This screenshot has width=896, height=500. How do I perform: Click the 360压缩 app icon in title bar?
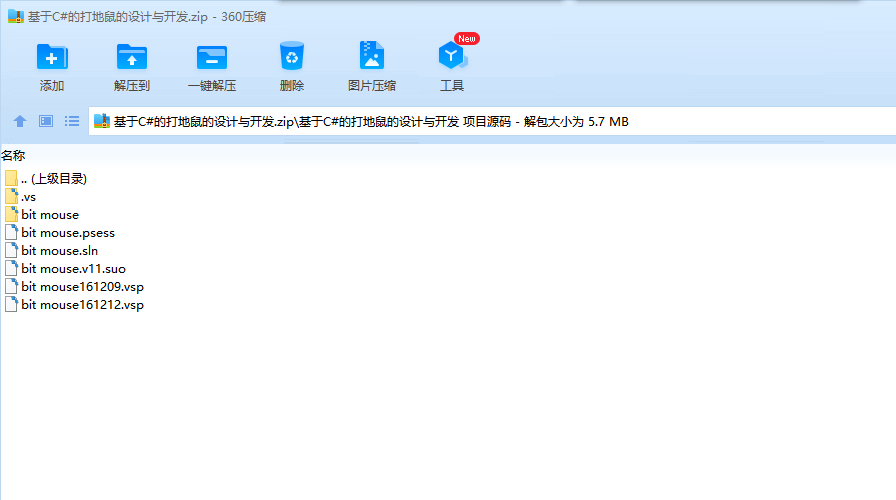coord(16,17)
